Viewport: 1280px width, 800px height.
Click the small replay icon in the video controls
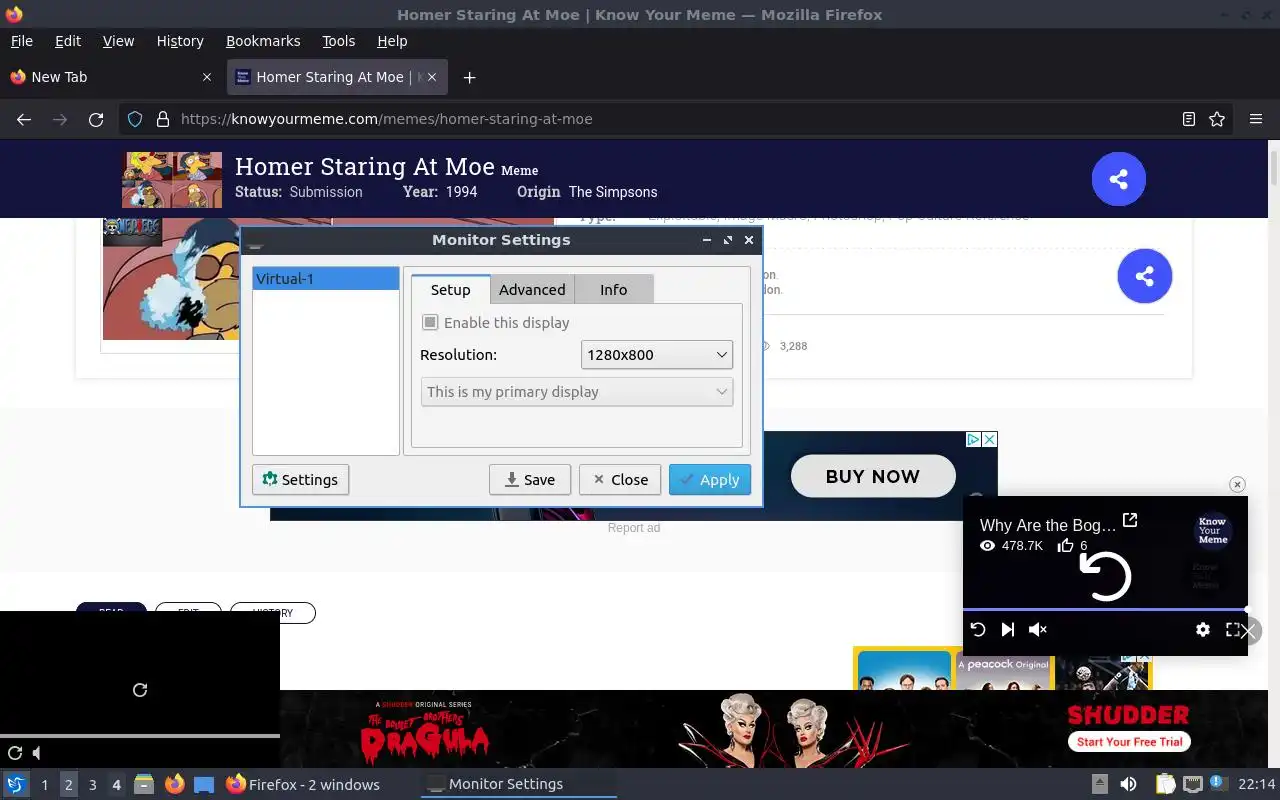pos(978,629)
